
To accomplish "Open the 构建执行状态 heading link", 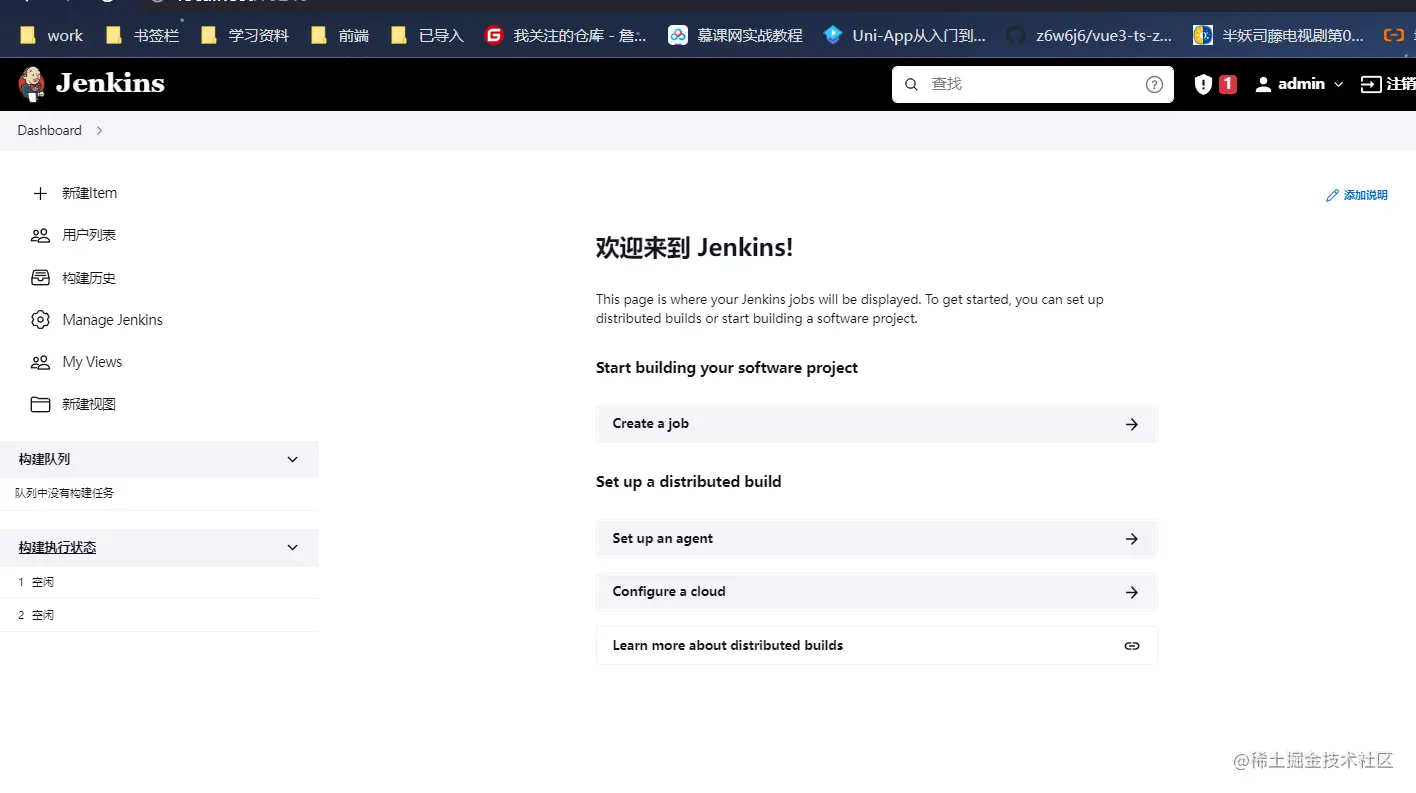I will tap(57, 548).
